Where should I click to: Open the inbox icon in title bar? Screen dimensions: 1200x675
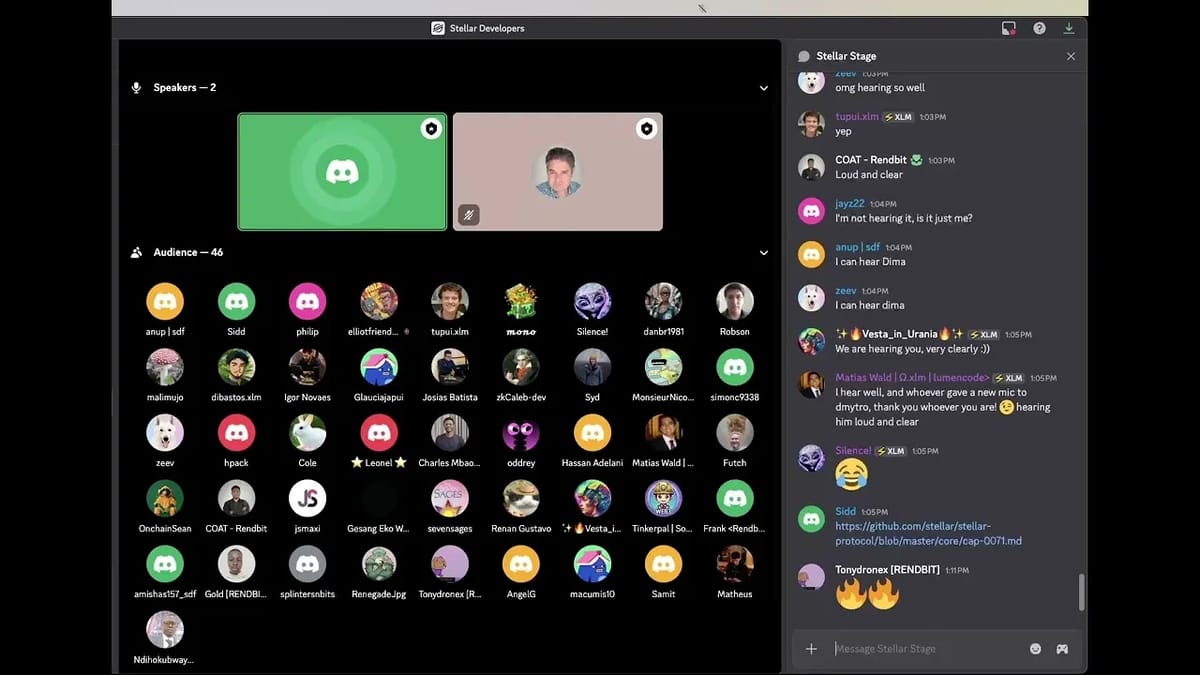(1009, 28)
